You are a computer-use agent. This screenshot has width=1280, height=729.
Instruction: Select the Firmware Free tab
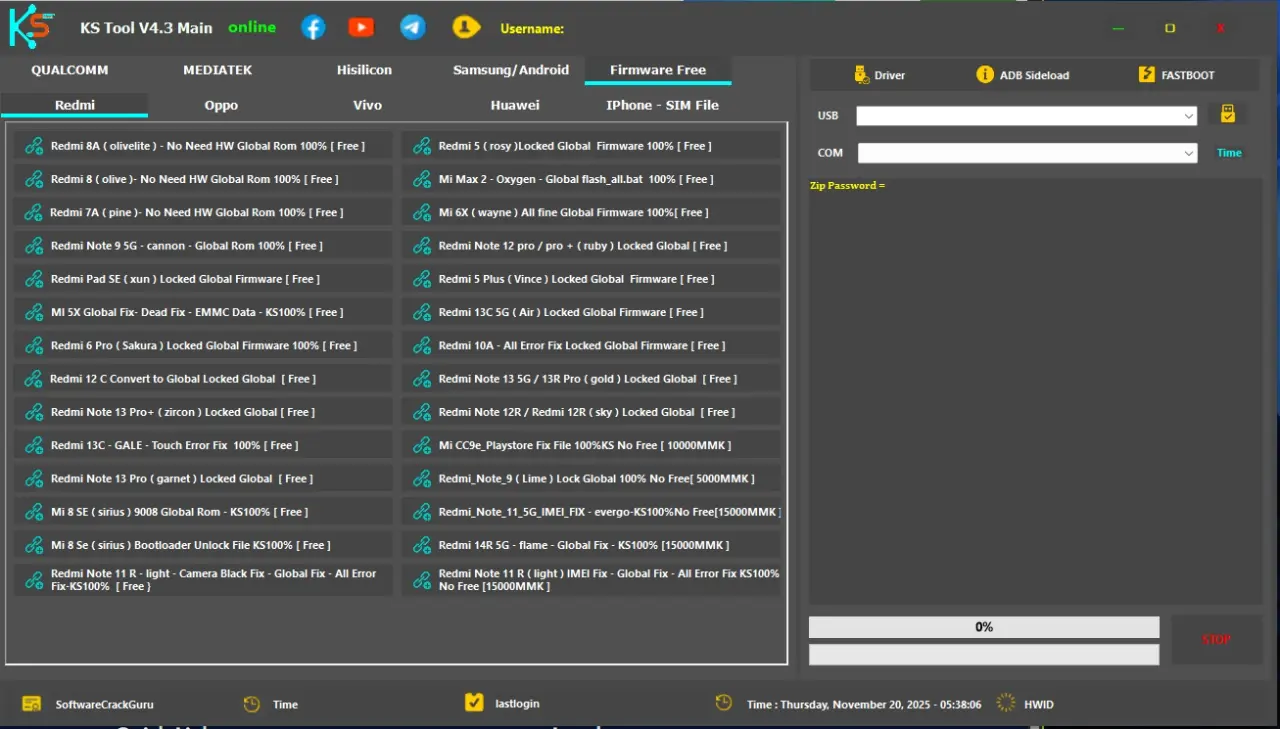click(658, 70)
